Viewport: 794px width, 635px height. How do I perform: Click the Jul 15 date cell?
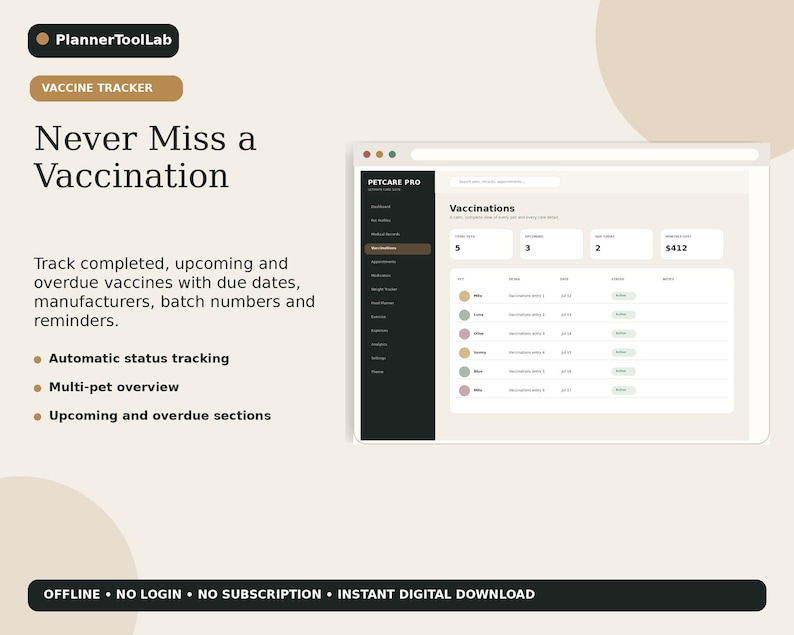tap(566, 352)
